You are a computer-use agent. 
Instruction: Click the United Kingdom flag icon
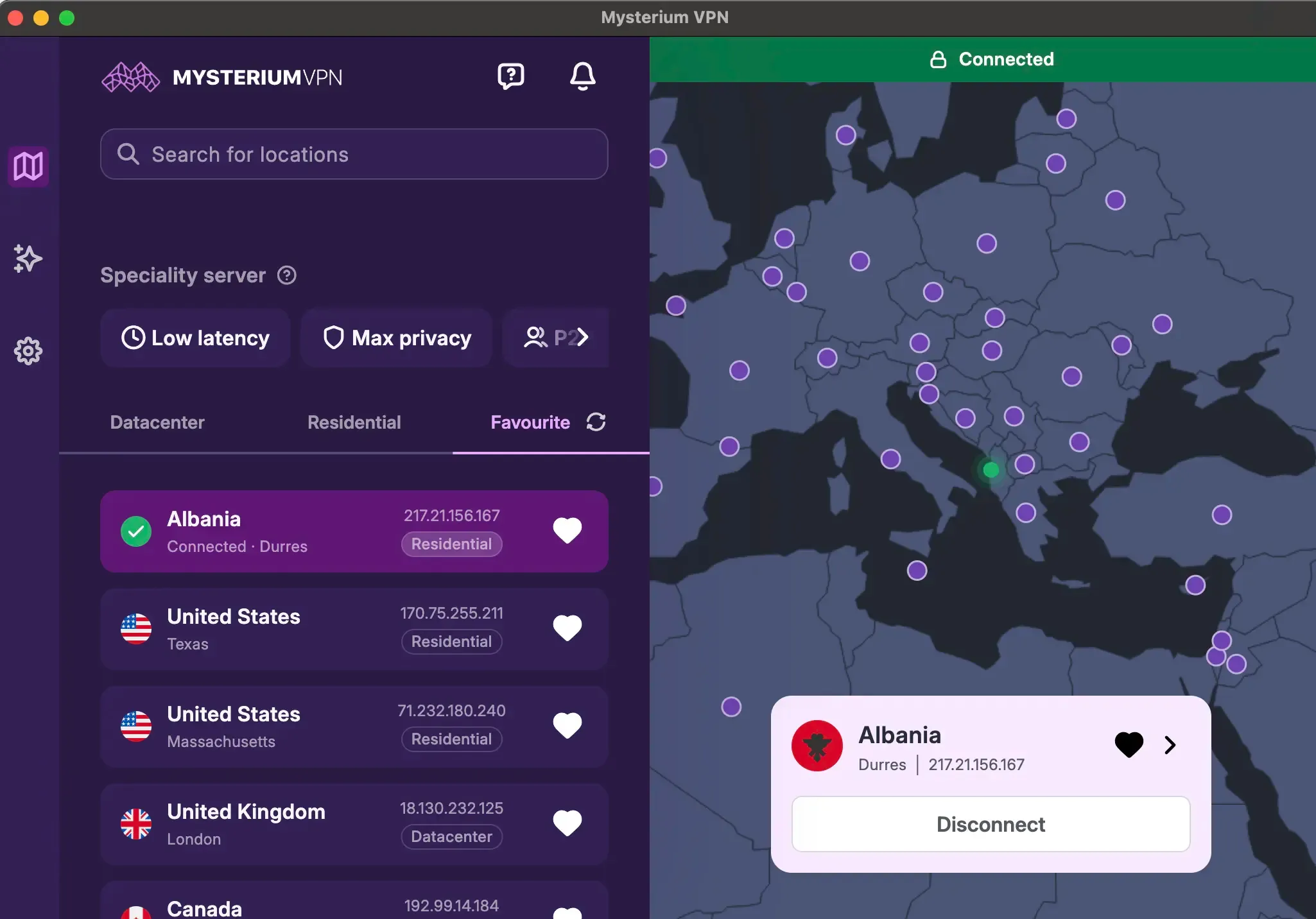click(136, 824)
